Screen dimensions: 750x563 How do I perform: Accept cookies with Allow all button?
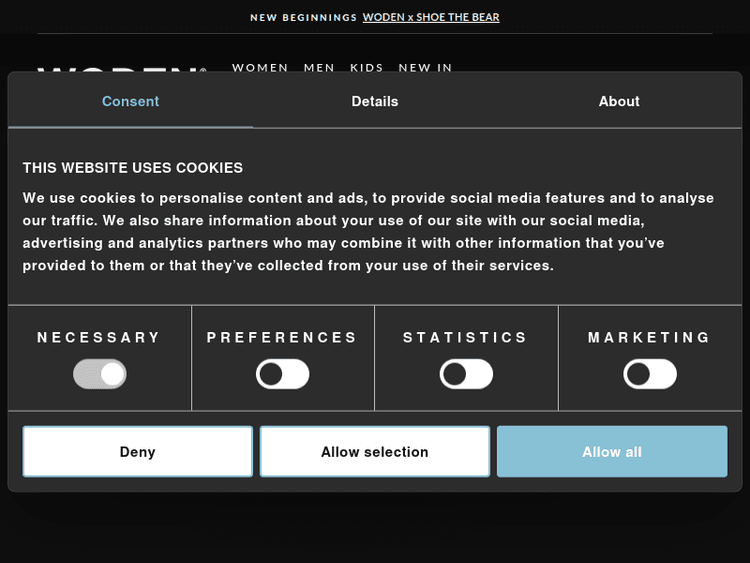(612, 452)
